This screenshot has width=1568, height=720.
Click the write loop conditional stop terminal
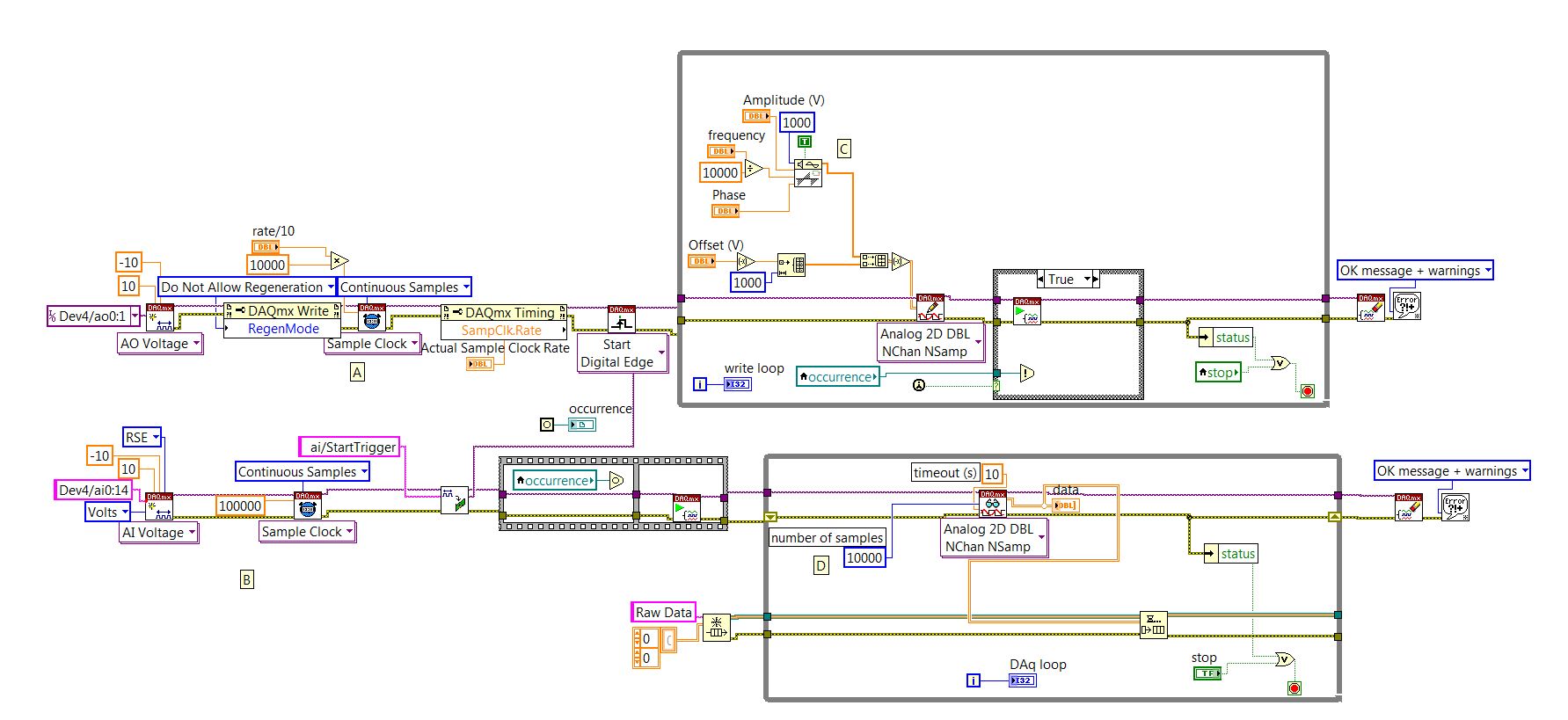[1307, 391]
